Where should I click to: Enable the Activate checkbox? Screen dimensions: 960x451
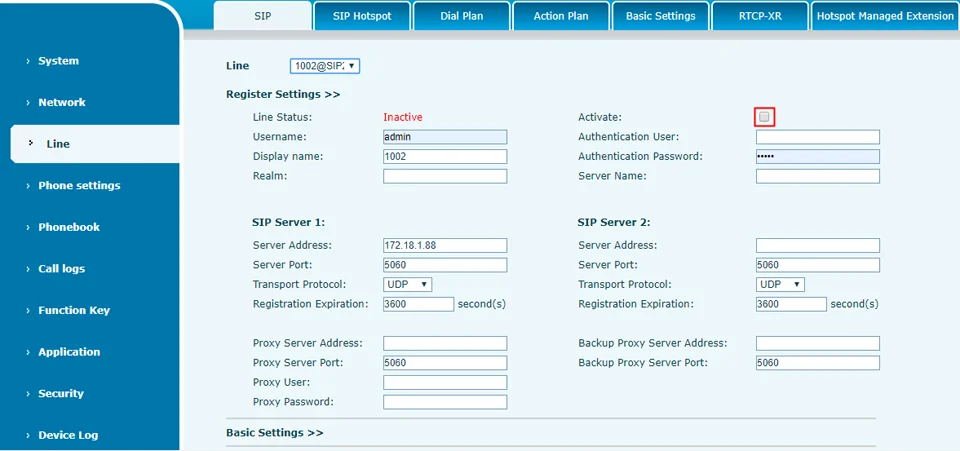click(764, 117)
